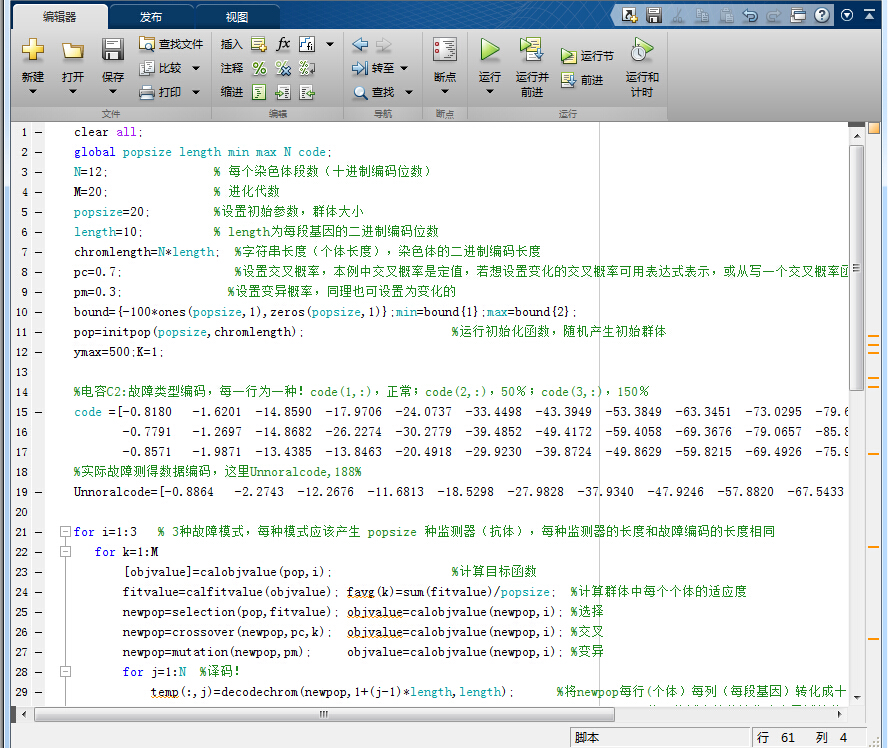Click the smart indent icon
The width and height of the screenshot is (888, 748).
[259, 92]
